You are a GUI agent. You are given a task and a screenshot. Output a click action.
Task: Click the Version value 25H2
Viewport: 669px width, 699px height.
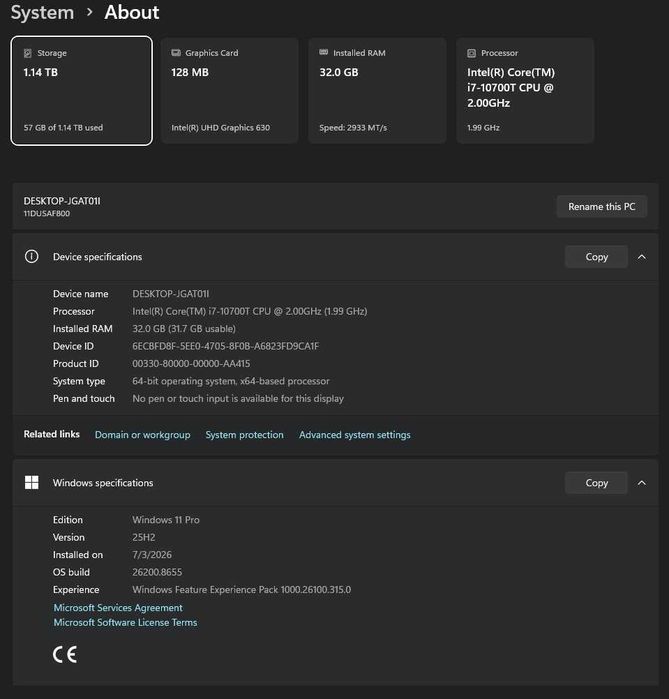point(144,537)
